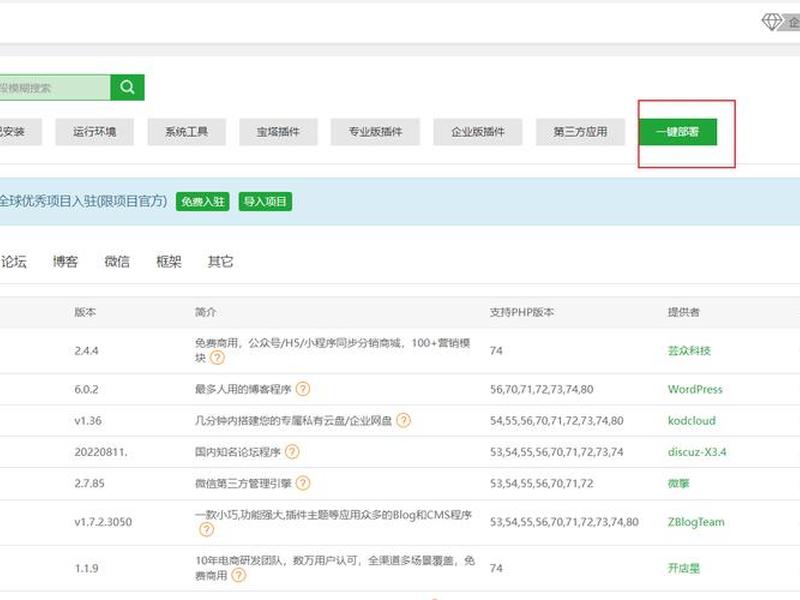
Task: Click the 简介 column header
Action: coord(206,312)
